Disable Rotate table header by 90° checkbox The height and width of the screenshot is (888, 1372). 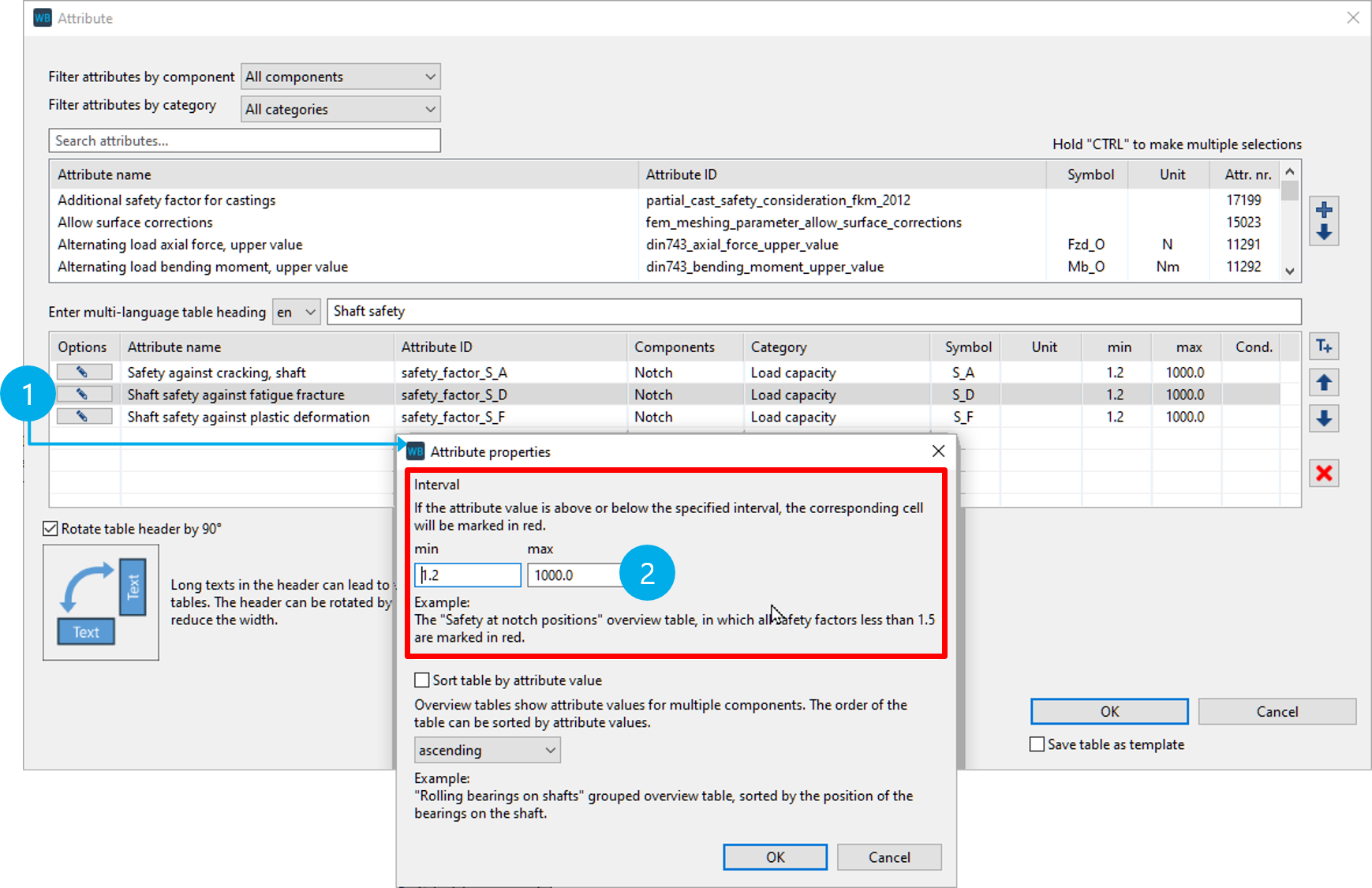coord(50,529)
